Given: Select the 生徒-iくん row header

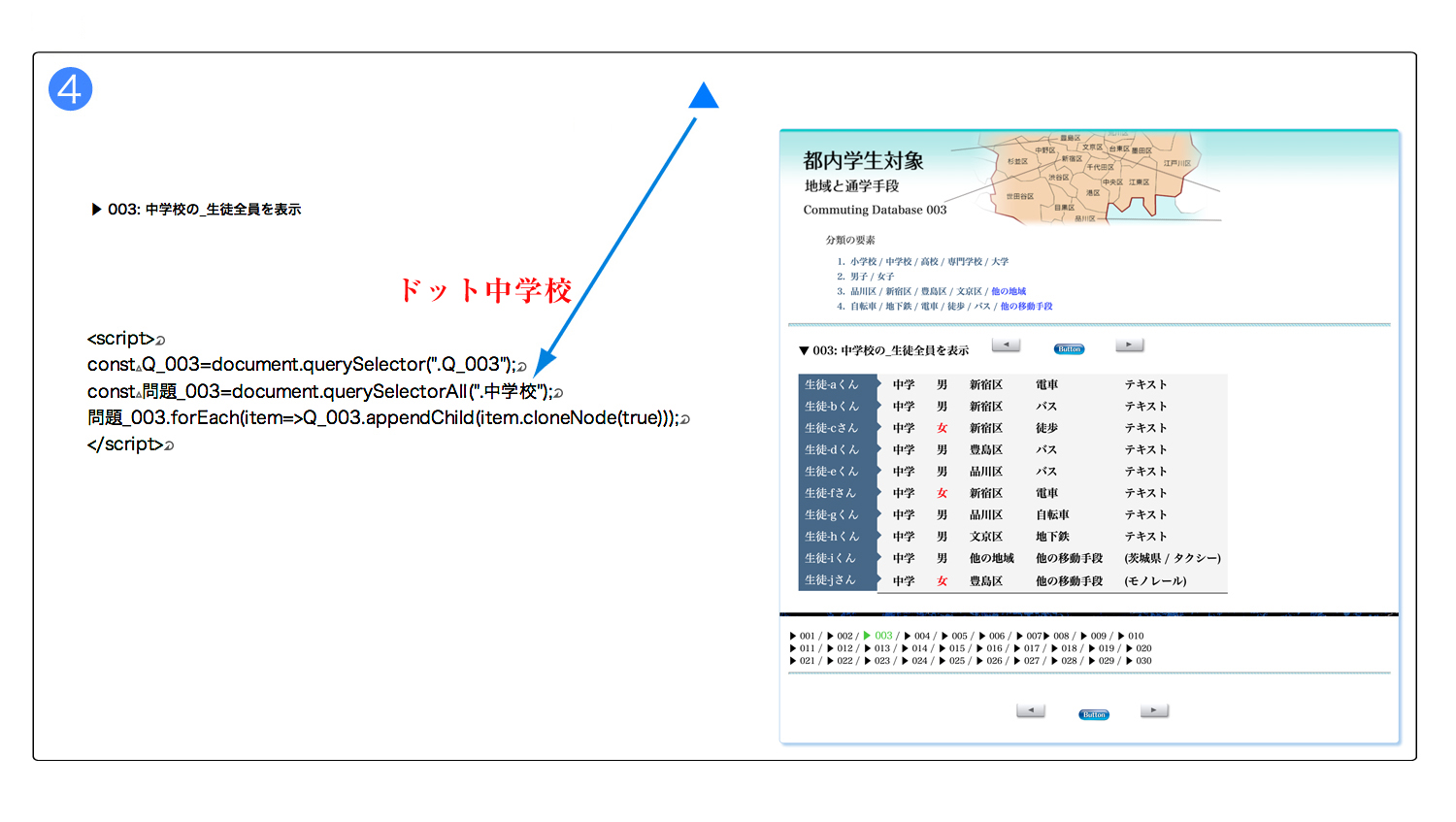Looking at the screenshot, I should pyautogui.click(x=838, y=559).
